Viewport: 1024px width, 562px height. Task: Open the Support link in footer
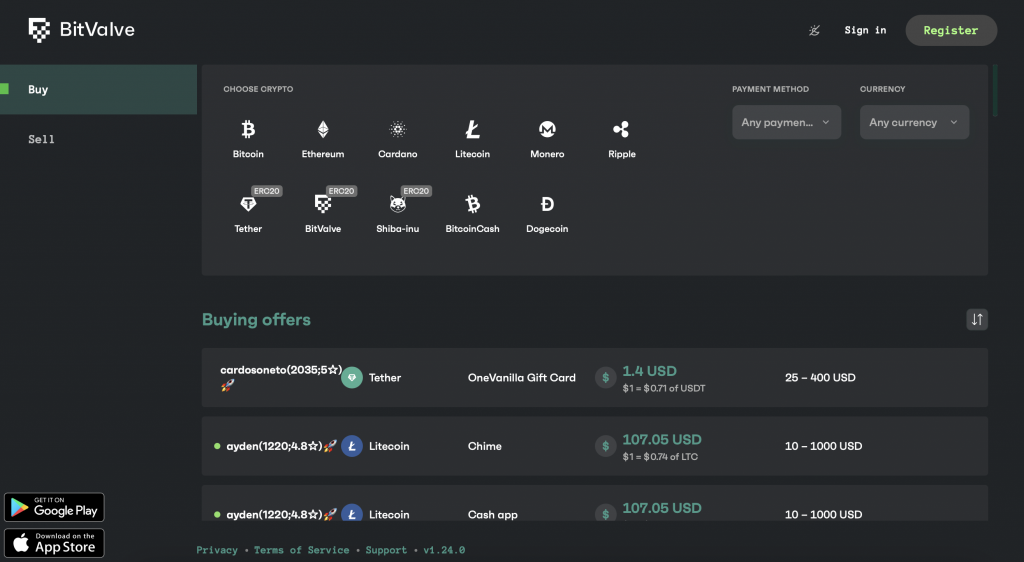tap(386, 550)
